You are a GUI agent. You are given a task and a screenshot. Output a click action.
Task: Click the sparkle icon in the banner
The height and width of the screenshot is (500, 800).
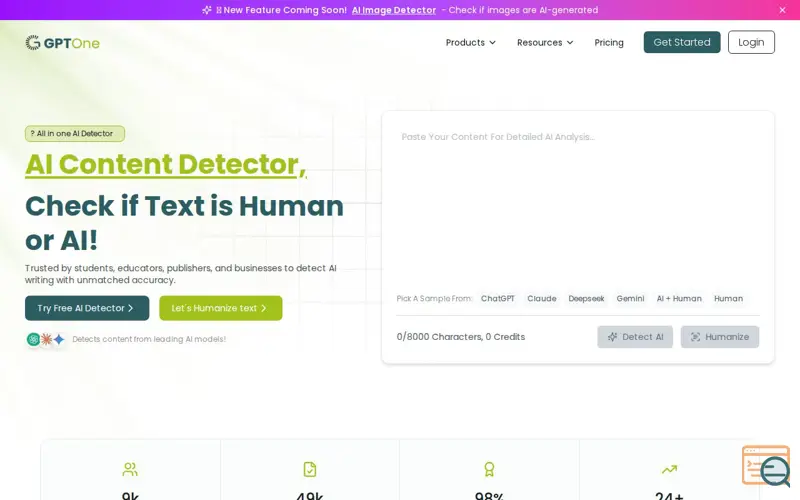(x=207, y=10)
